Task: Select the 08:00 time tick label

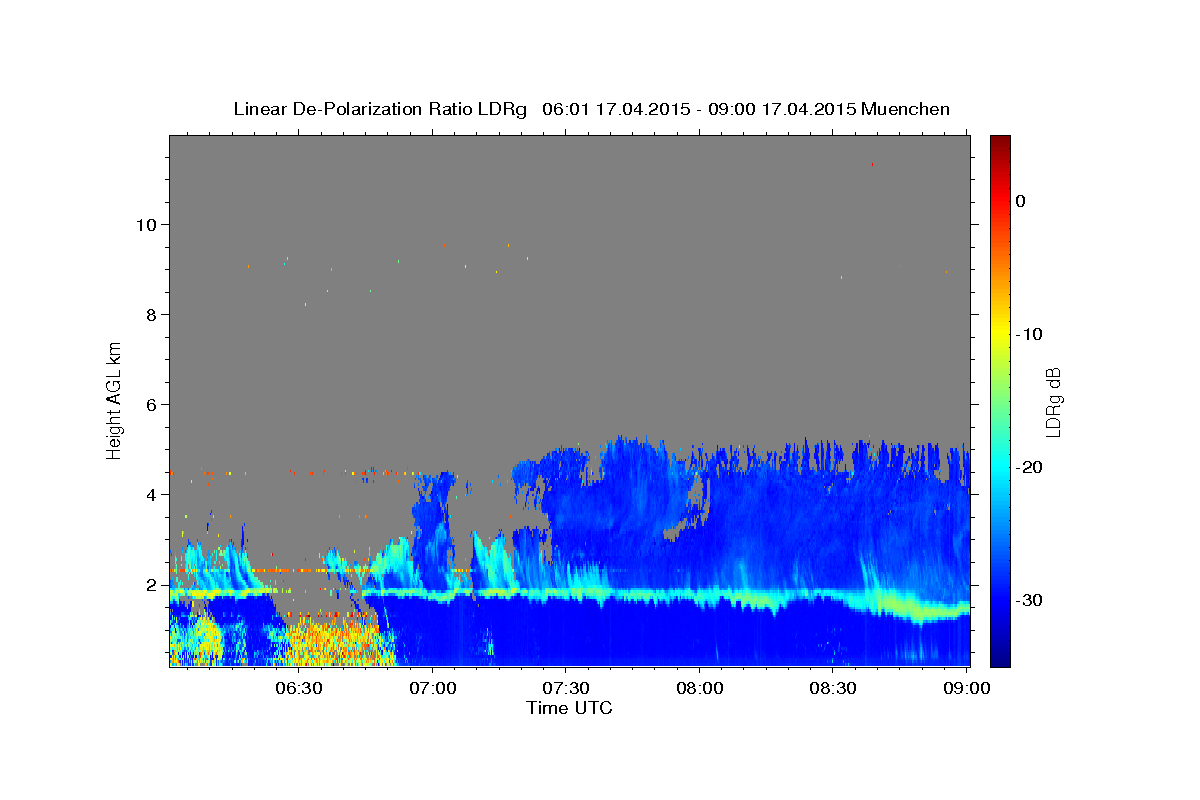Action: point(700,689)
